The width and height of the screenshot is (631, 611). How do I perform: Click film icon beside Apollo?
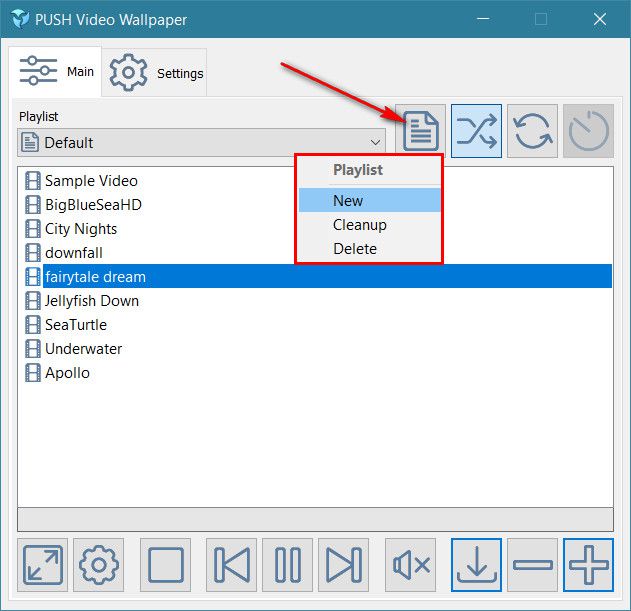(x=33, y=373)
